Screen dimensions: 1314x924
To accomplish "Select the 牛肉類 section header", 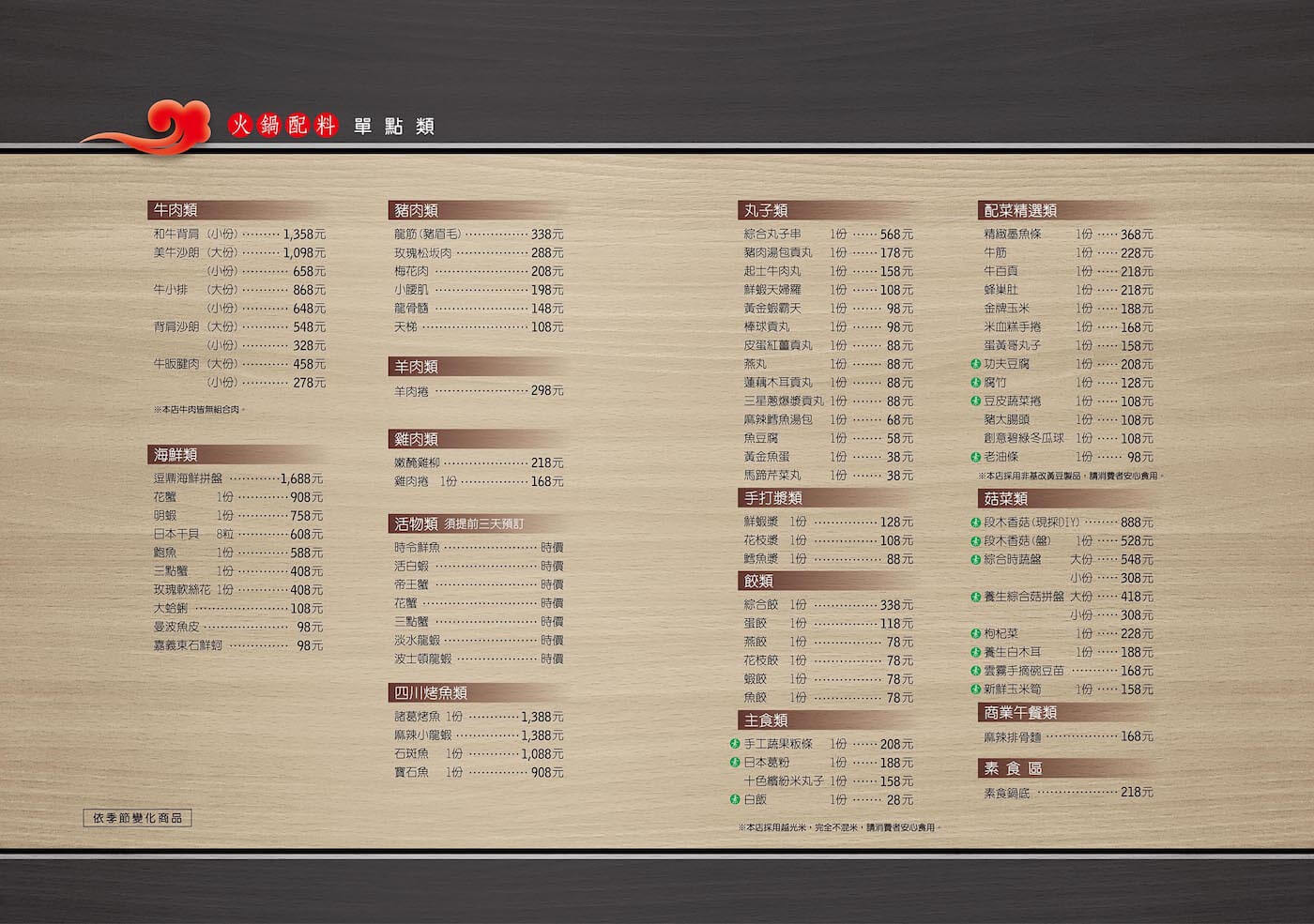I will (x=176, y=210).
